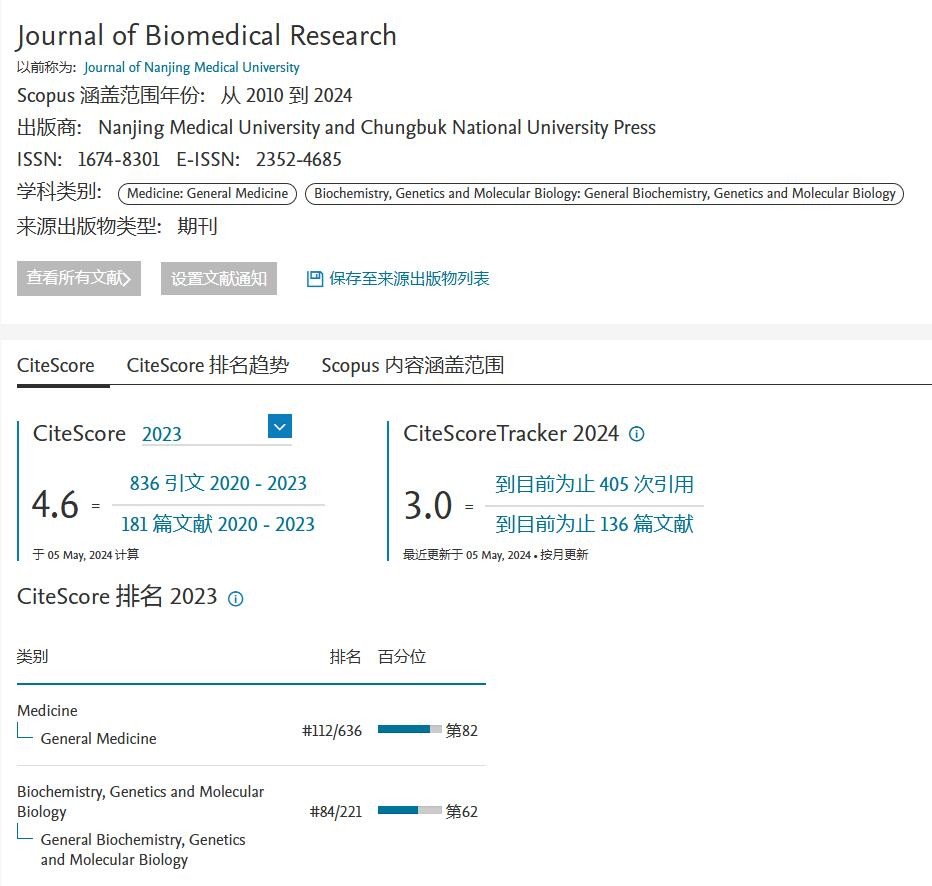
Task: Click the Medicine: General Medicine tag
Action: point(207,194)
